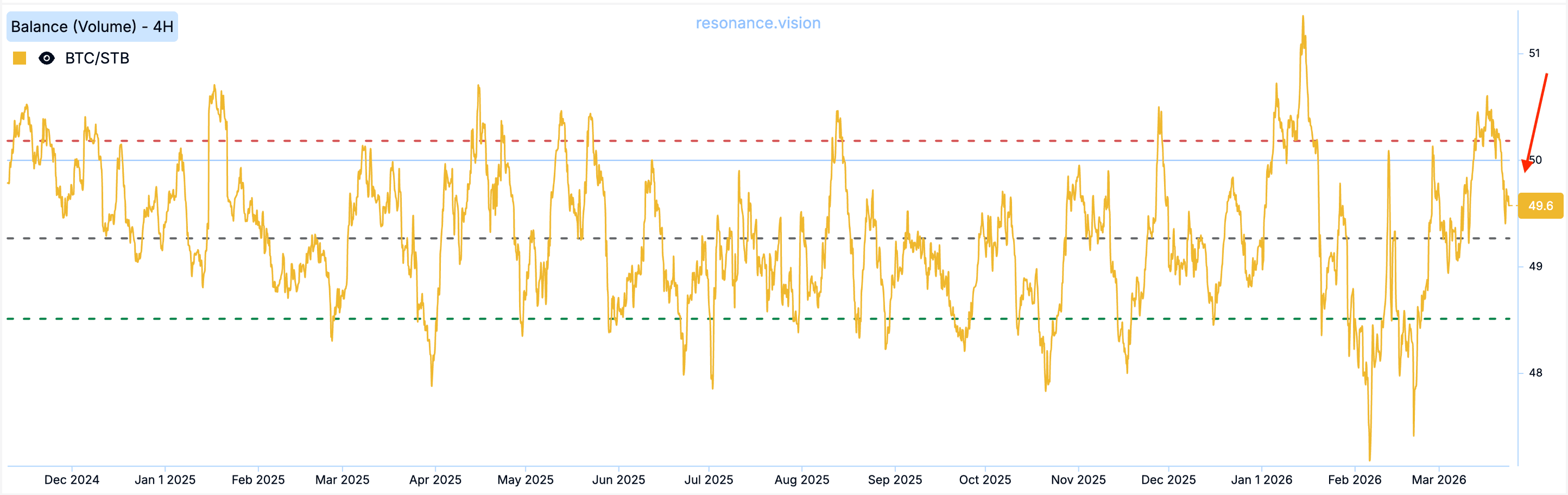Select Feb 2026 on the time axis
The image size is (1568, 495).
click(x=1354, y=480)
